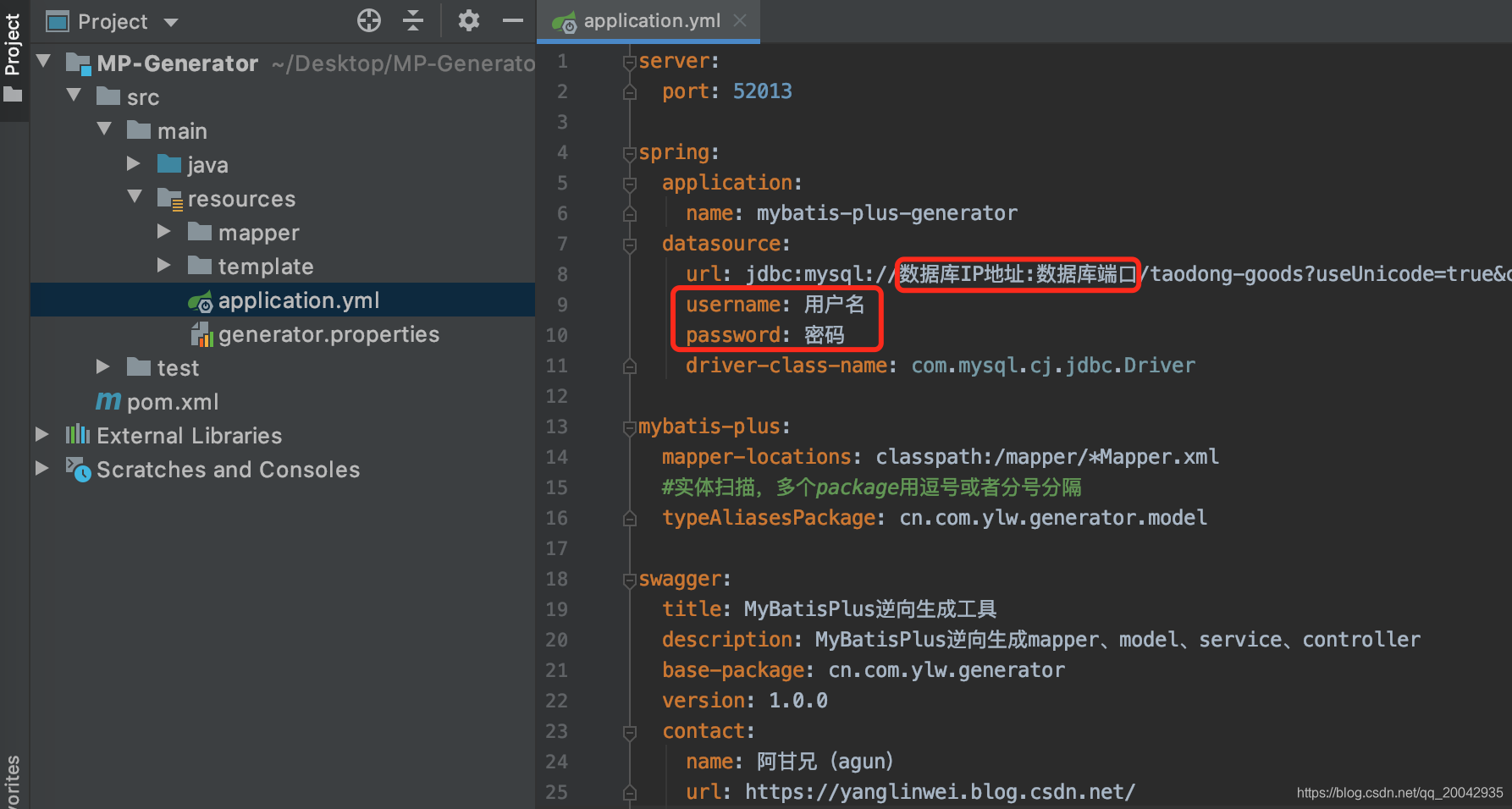Click line number 12 in gutter
The width and height of the screenshot is (1512, 809).
tap(557, 396)
